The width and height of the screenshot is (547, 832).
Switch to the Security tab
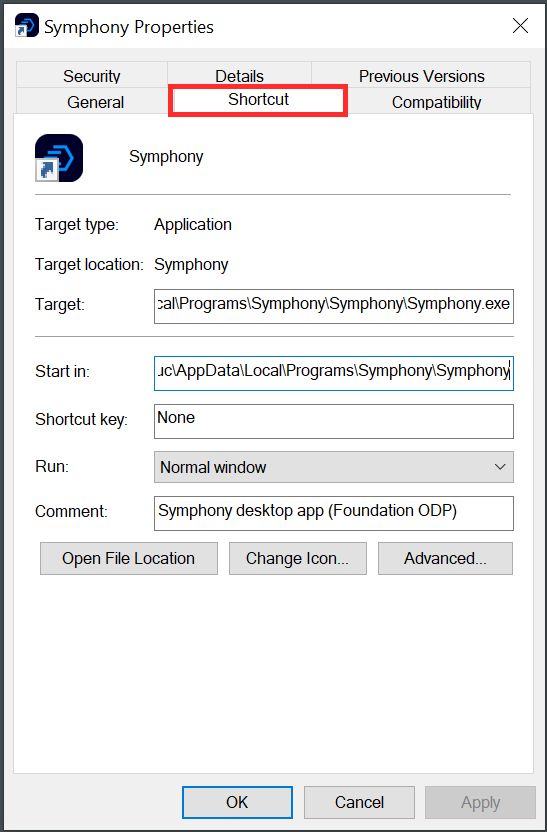coord(92,75)
